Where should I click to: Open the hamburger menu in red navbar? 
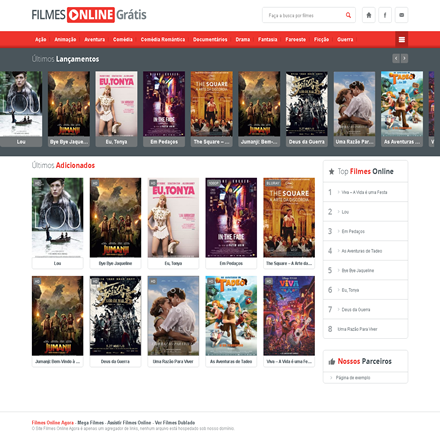[402, 40]
